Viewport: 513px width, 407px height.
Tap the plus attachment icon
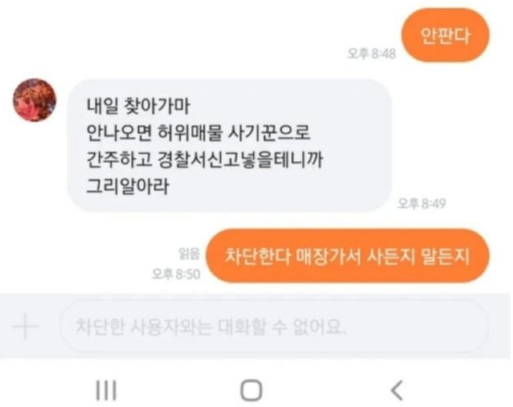[x=25, y=326]
